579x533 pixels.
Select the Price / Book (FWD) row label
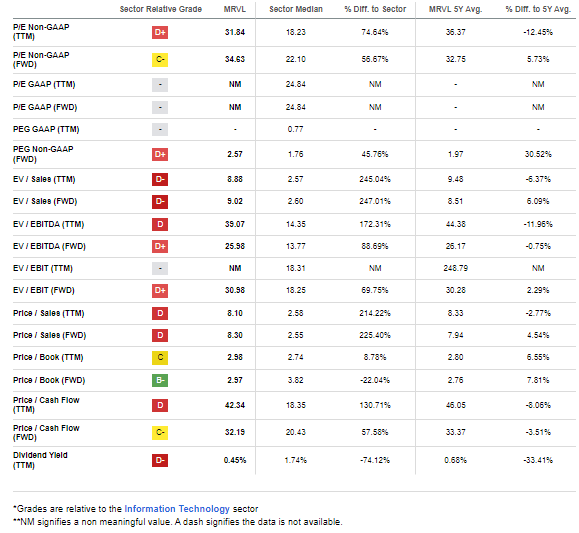pos(49,380)
